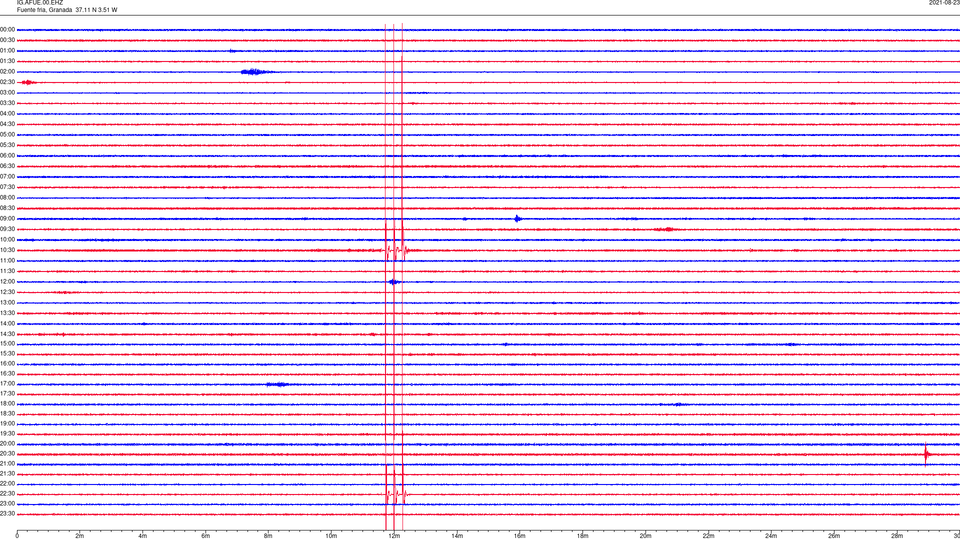Select the 09:00 trace time label
Image resolution: width=960 pixels, height=540 pixels.
(8, 219)
